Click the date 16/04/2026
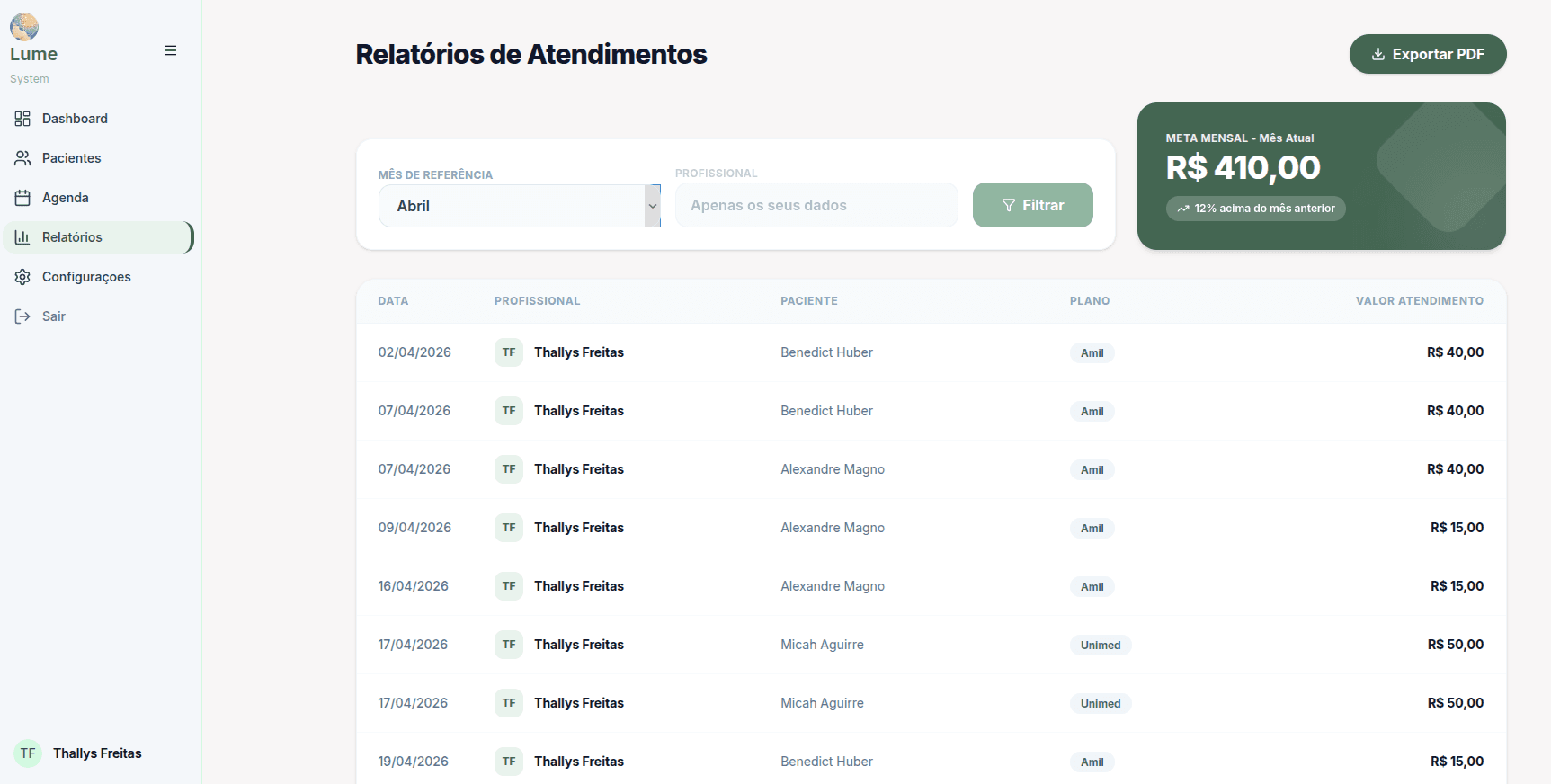This screenshot has width=1551, height=784. click(413, 586)
